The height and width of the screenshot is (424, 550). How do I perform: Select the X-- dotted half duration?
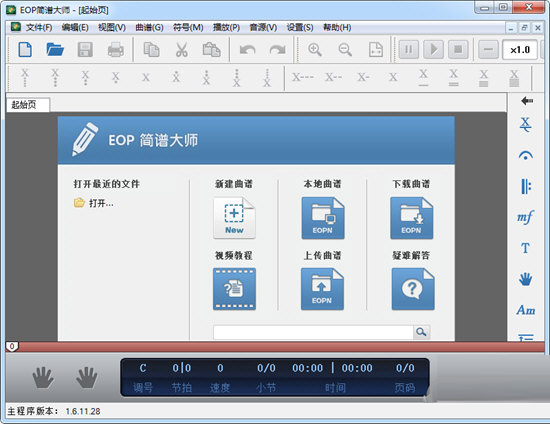tap(333, 77)
